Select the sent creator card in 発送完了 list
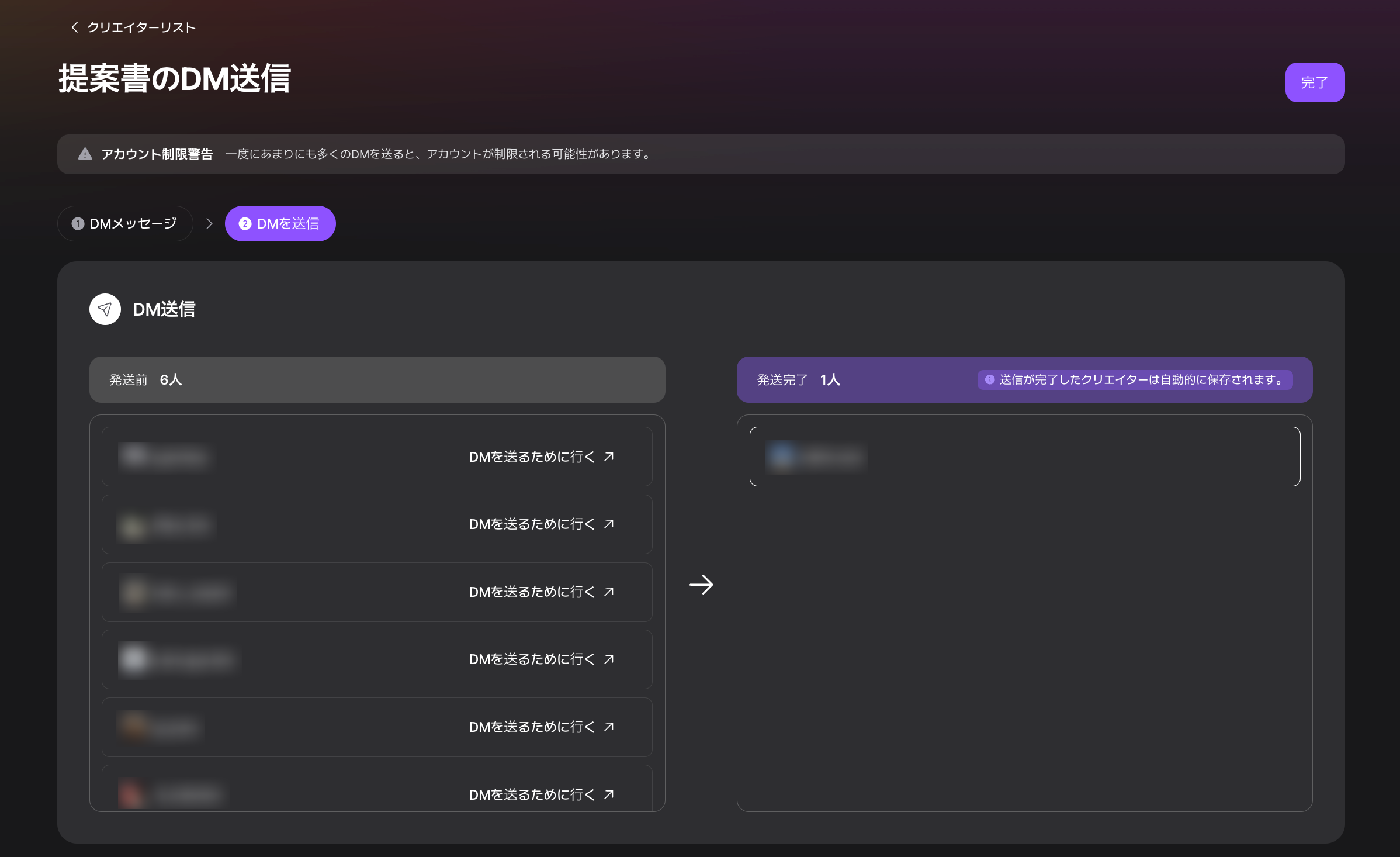1400x857 pixels. click(1024, 457)
